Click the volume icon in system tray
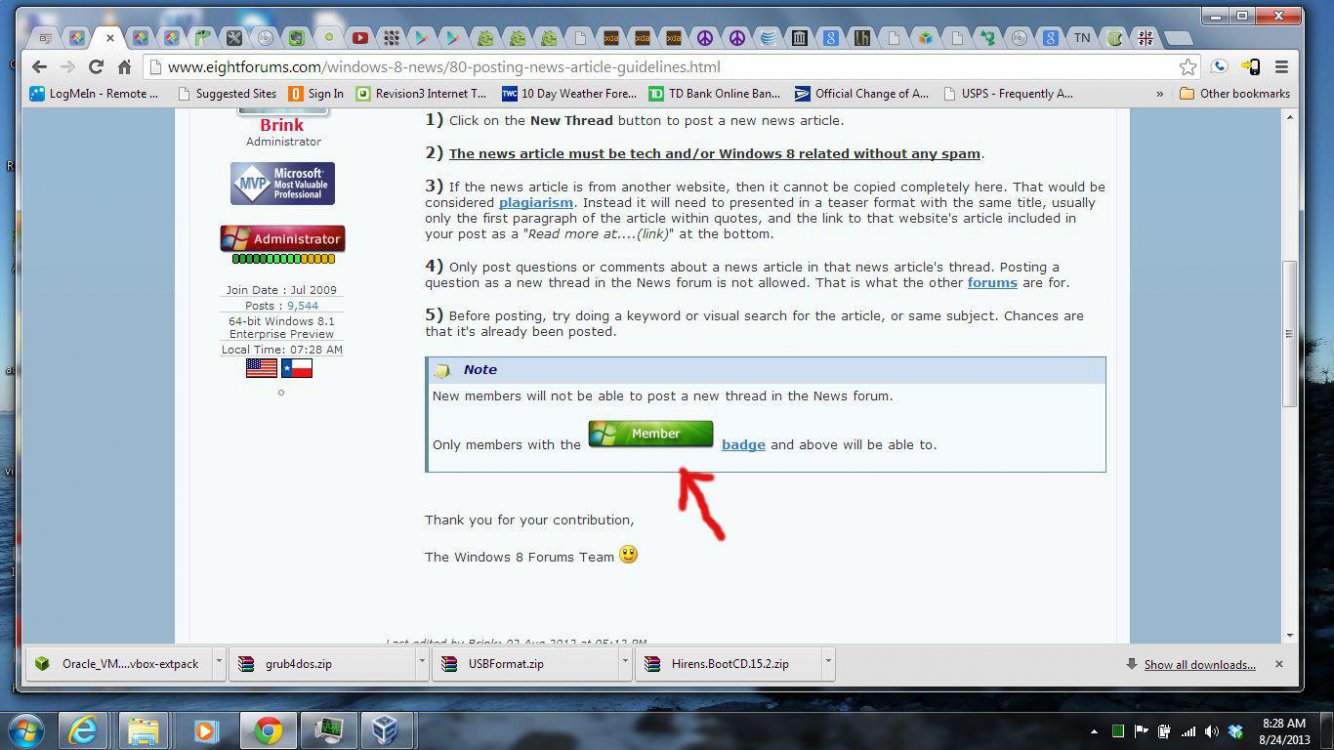Image resolution: width=1334 pixels, height=750 pixels. coord(1212,731)
